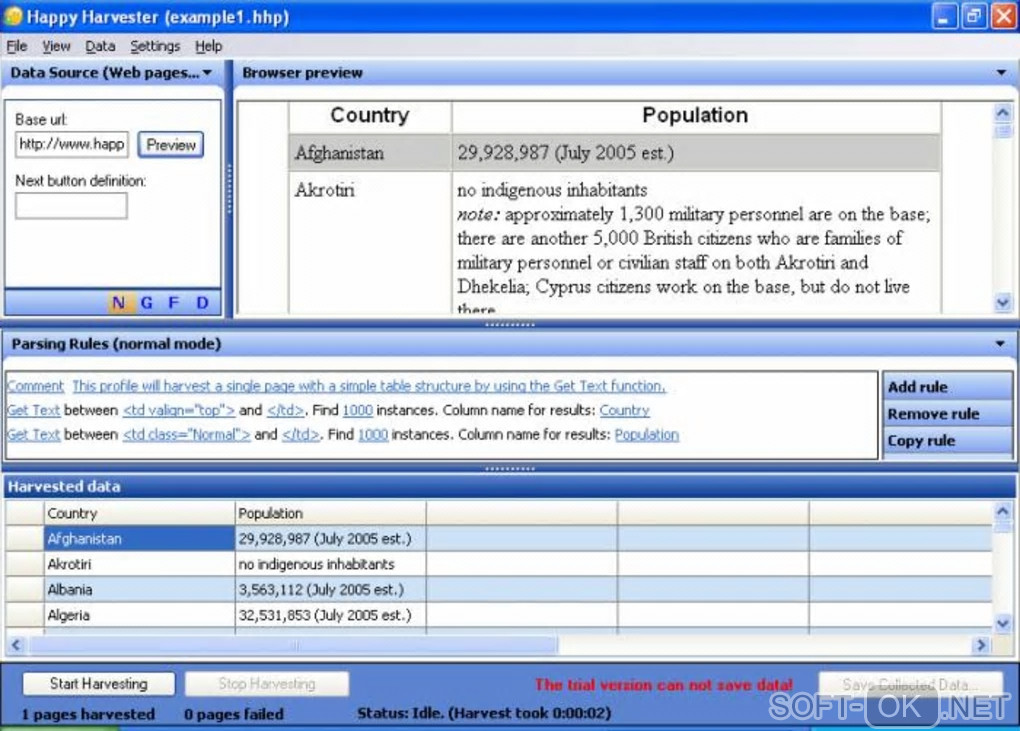Open the Data menu
1020x731 pixels.
coord(100,46)
